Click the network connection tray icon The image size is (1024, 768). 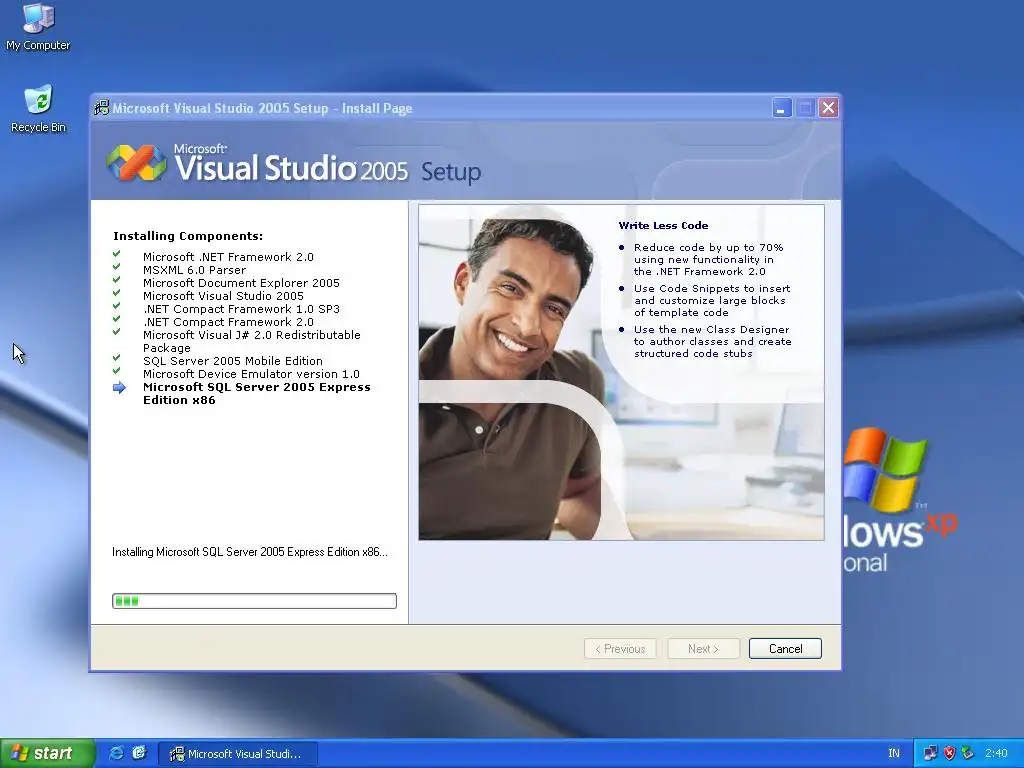click(x=930, y=753)
